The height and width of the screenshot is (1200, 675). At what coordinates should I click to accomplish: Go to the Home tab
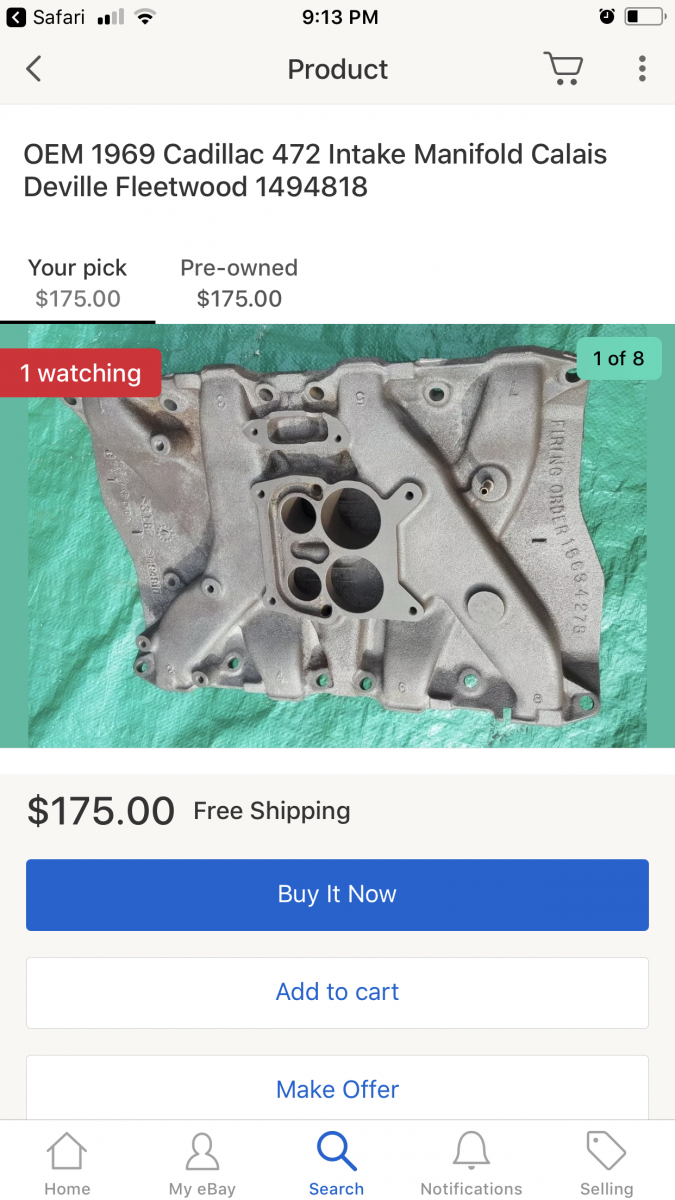click(x=67, y=1165)
